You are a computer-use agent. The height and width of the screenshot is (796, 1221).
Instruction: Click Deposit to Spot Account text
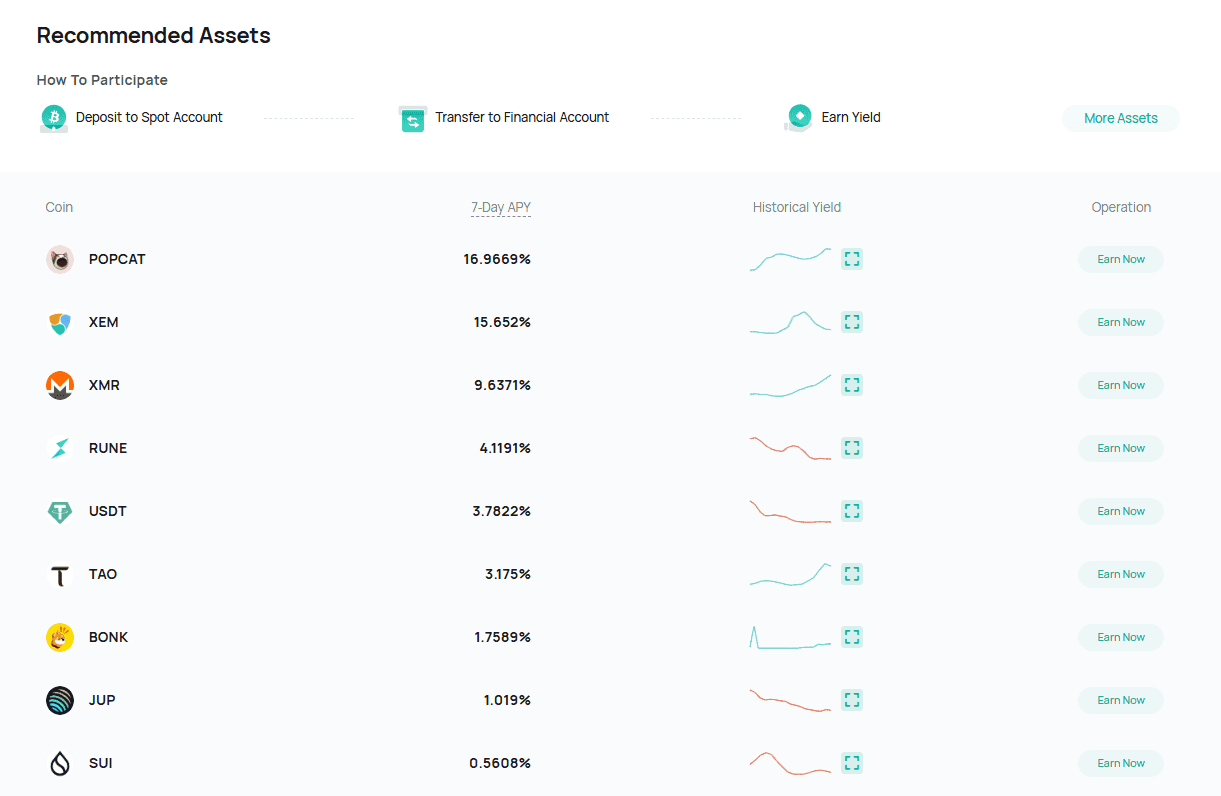(x=149, y=117)
